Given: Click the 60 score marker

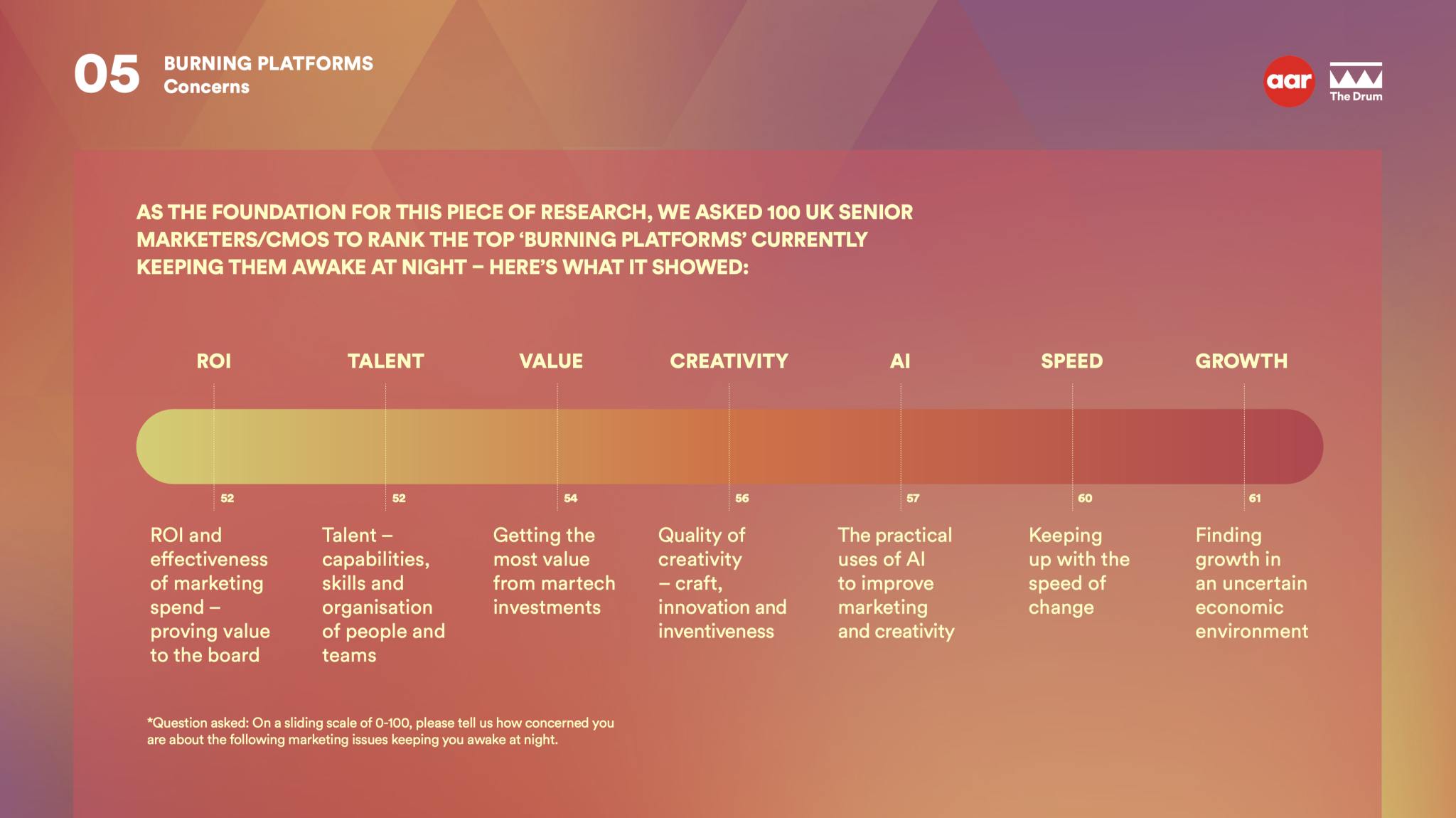Looking at the screenshot, I should [x=1085, y=499].
